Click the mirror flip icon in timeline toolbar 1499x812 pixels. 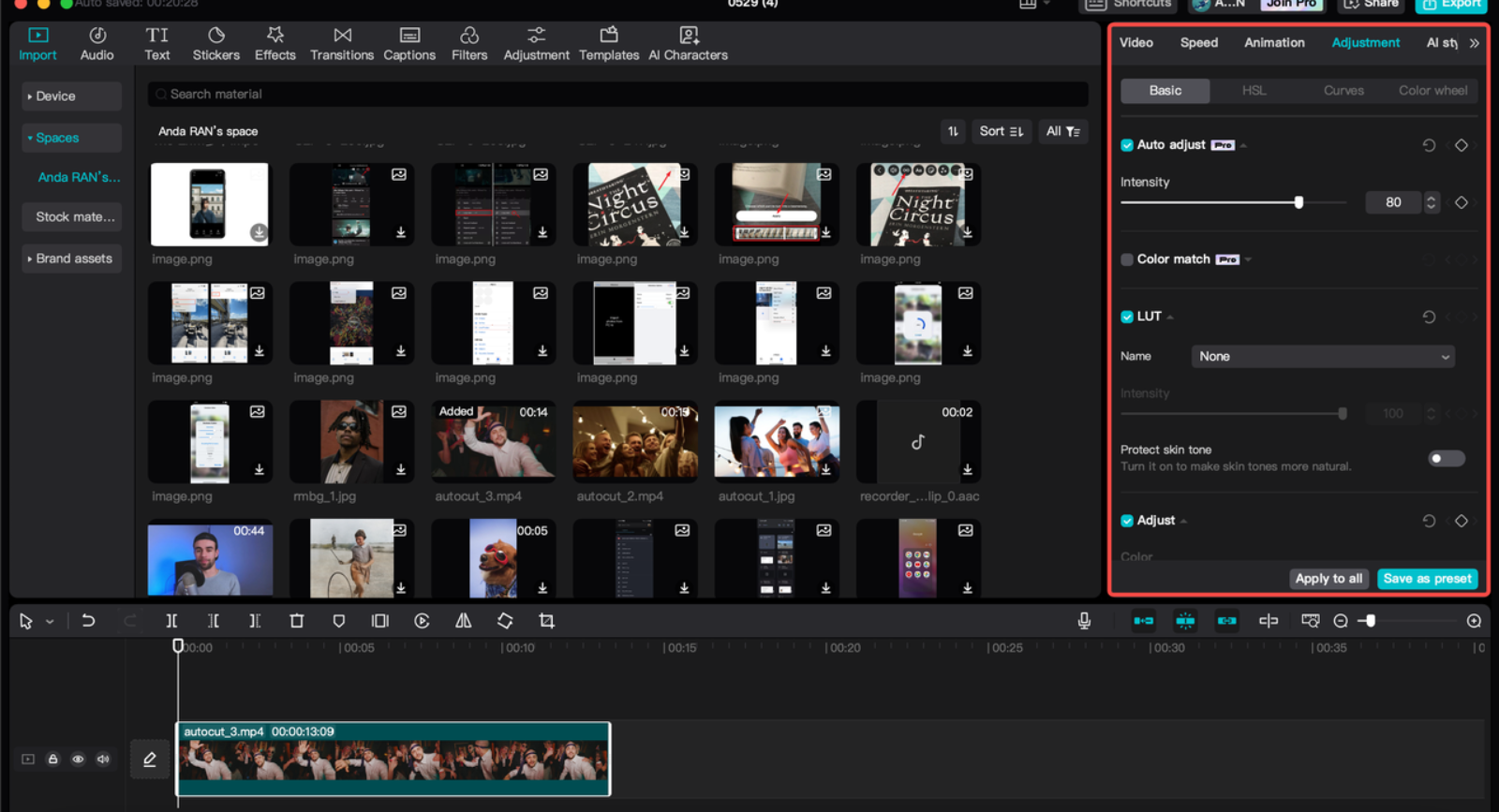(463, 621)
